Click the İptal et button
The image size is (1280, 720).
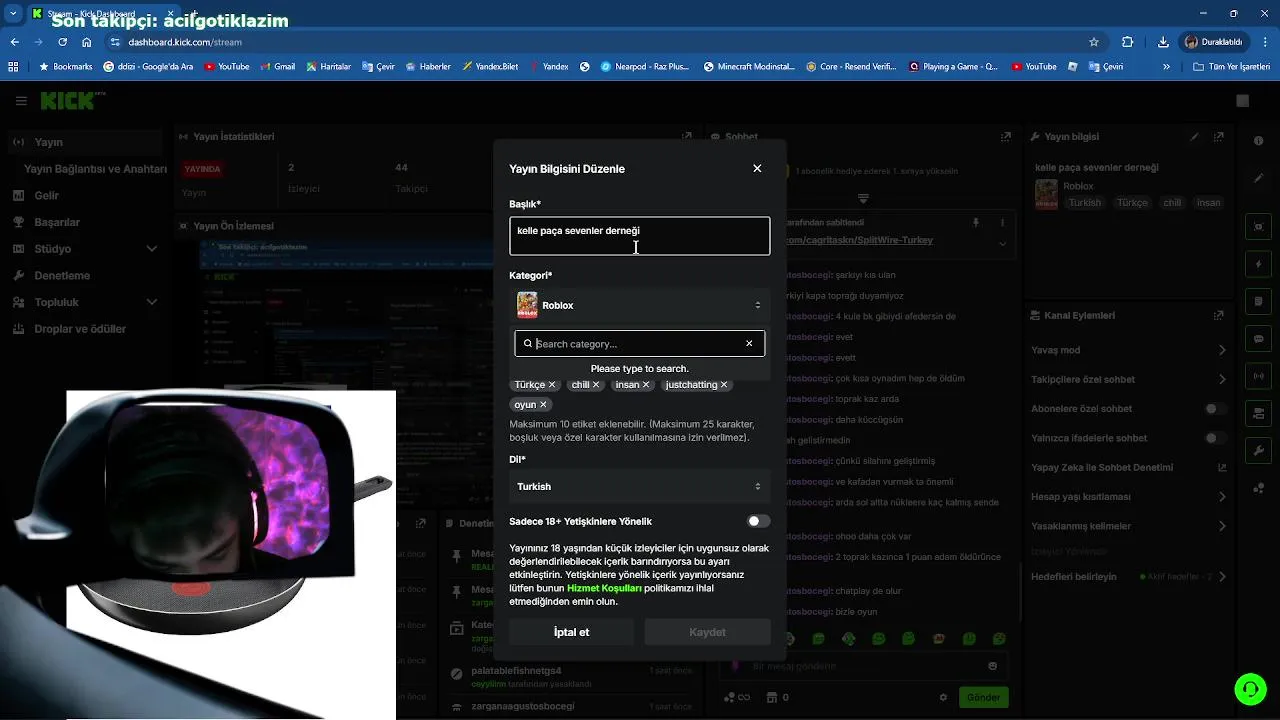571,632
